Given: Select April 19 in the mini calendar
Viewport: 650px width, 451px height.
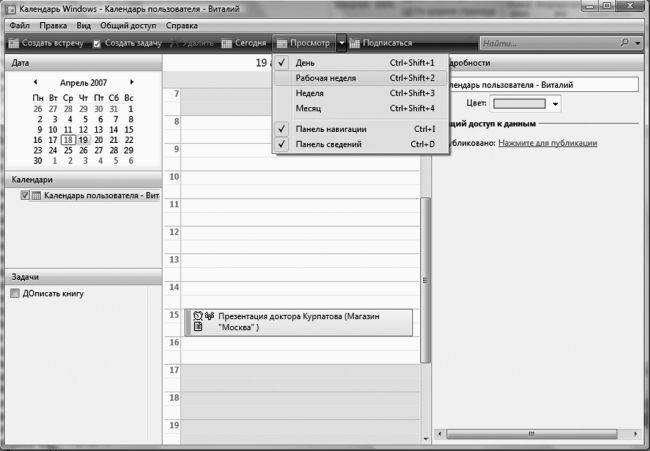Looking at the screenshot, I should pyautogui.click(x=84, y=140).
